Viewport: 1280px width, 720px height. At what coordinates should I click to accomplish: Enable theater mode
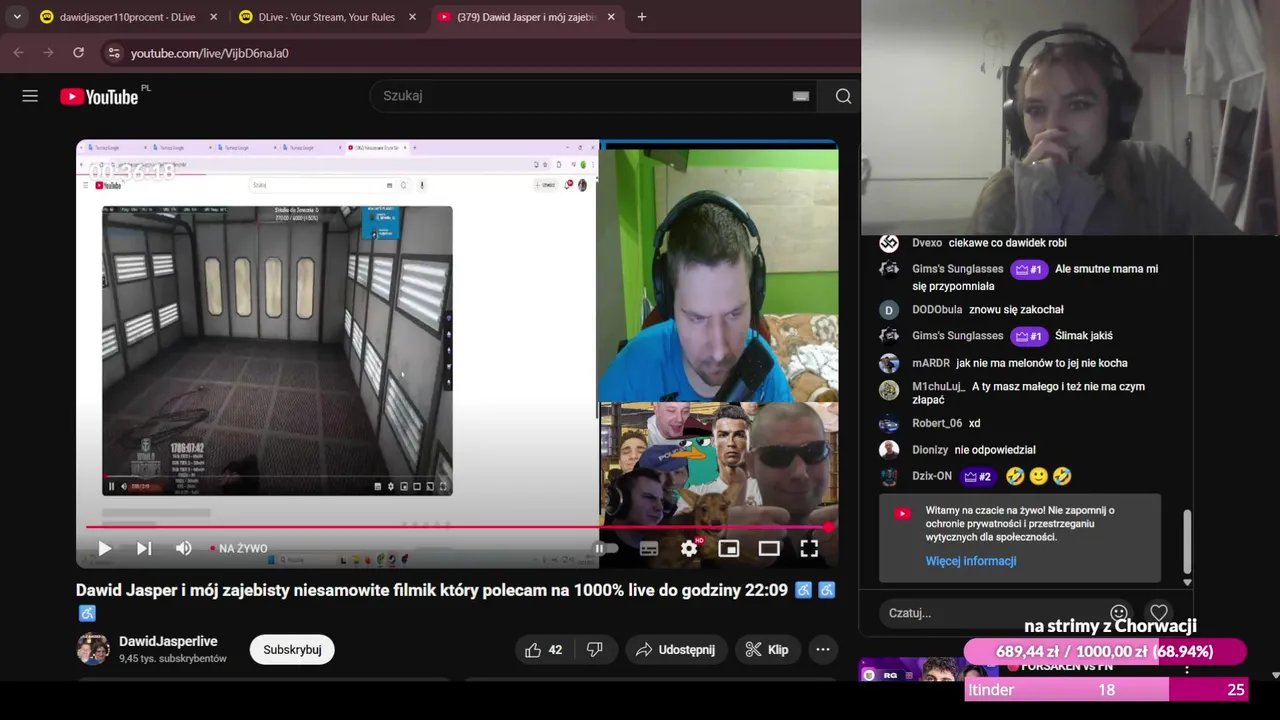tap(769, 548)
